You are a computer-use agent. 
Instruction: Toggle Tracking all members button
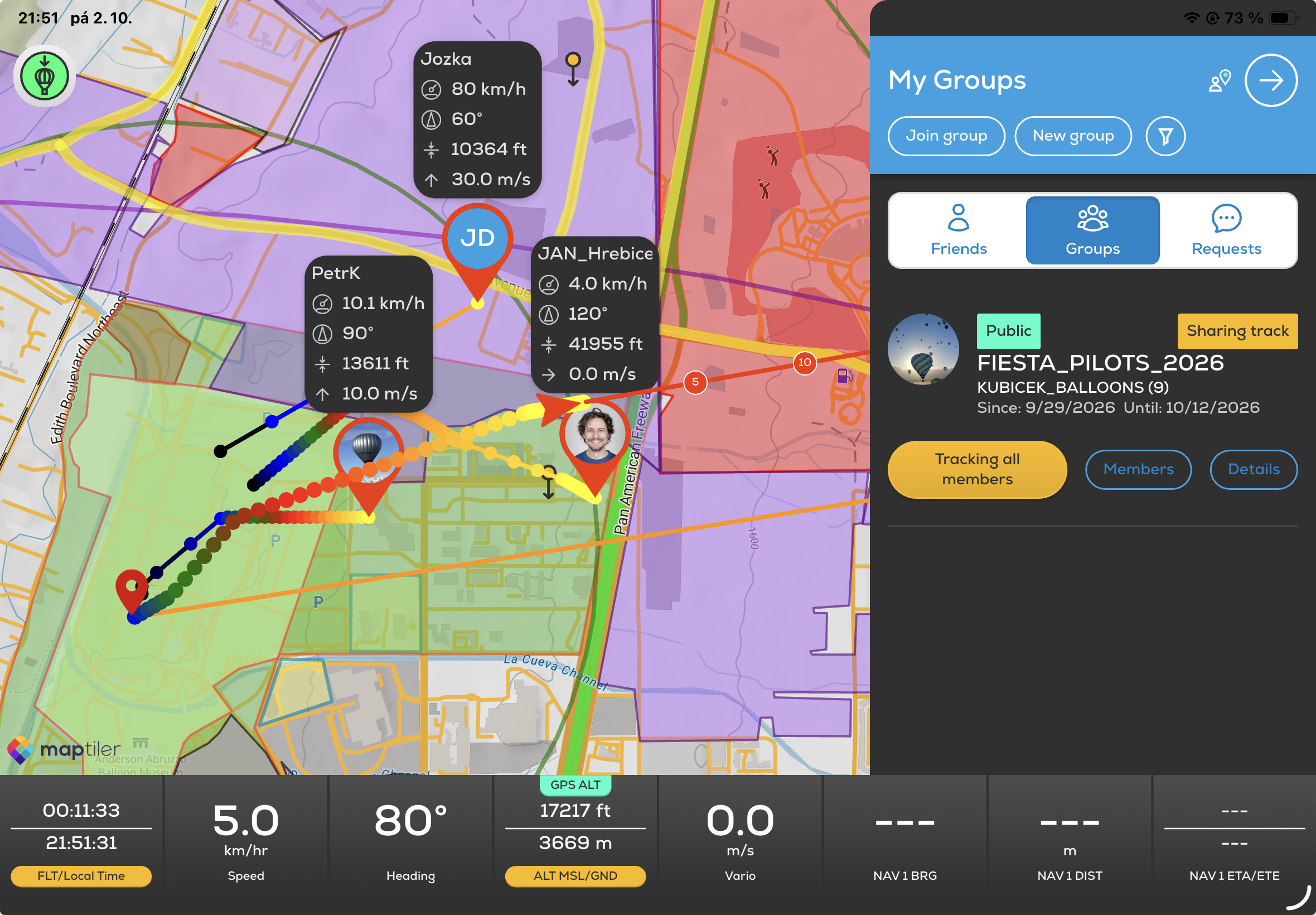click(978, 470)
